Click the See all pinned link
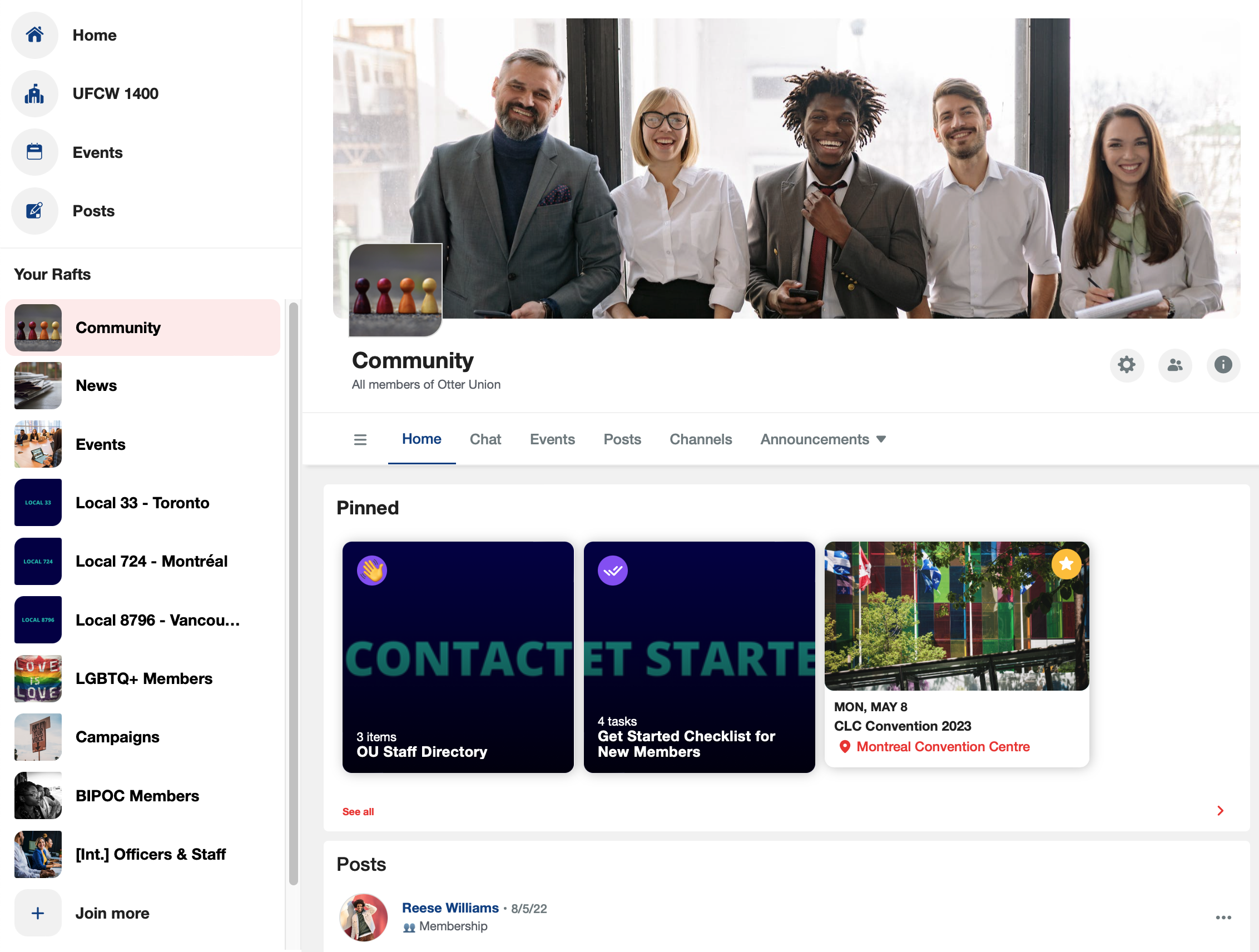 [358, 811]
